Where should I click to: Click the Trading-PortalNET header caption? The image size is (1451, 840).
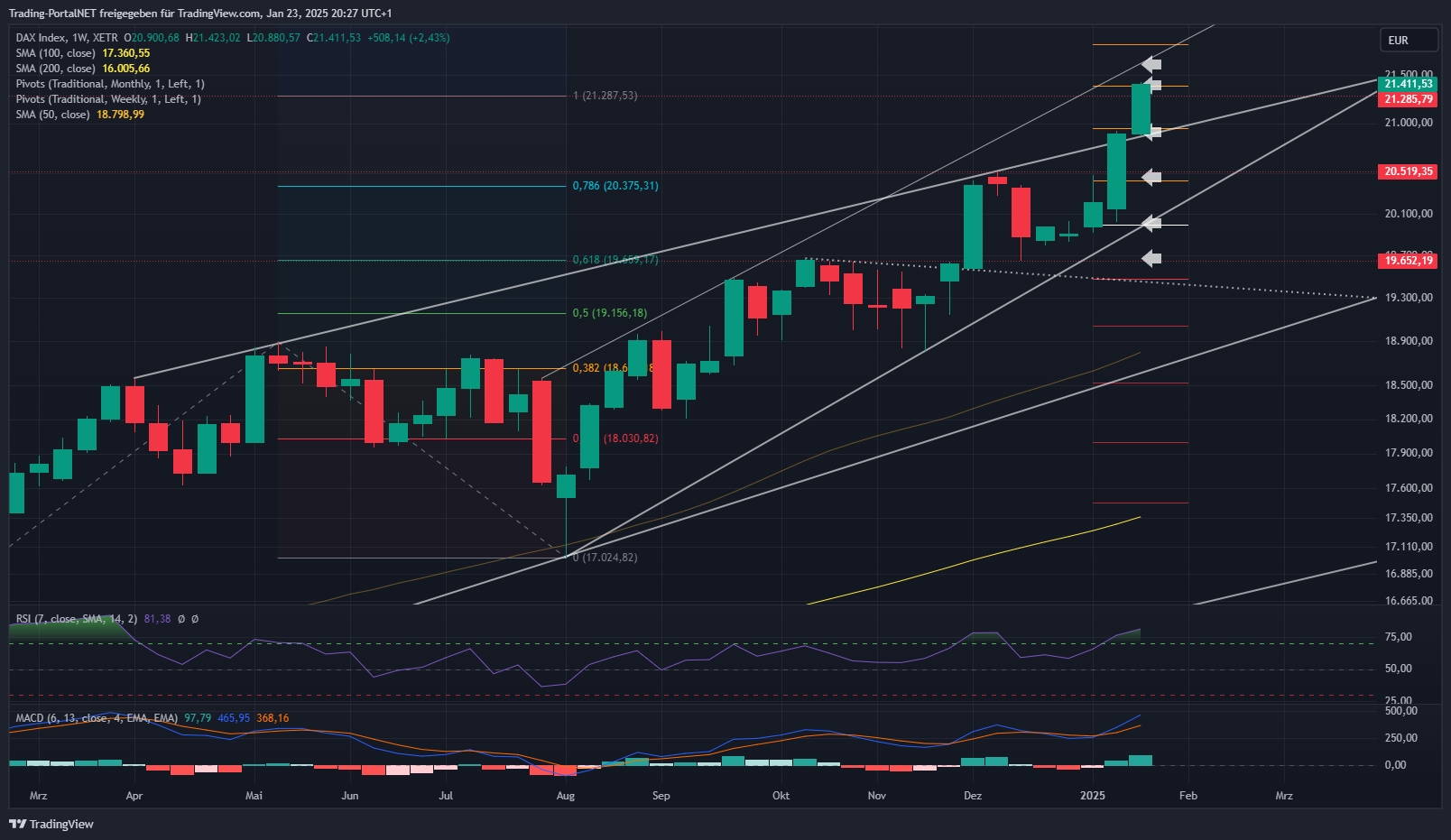[200, 14]
